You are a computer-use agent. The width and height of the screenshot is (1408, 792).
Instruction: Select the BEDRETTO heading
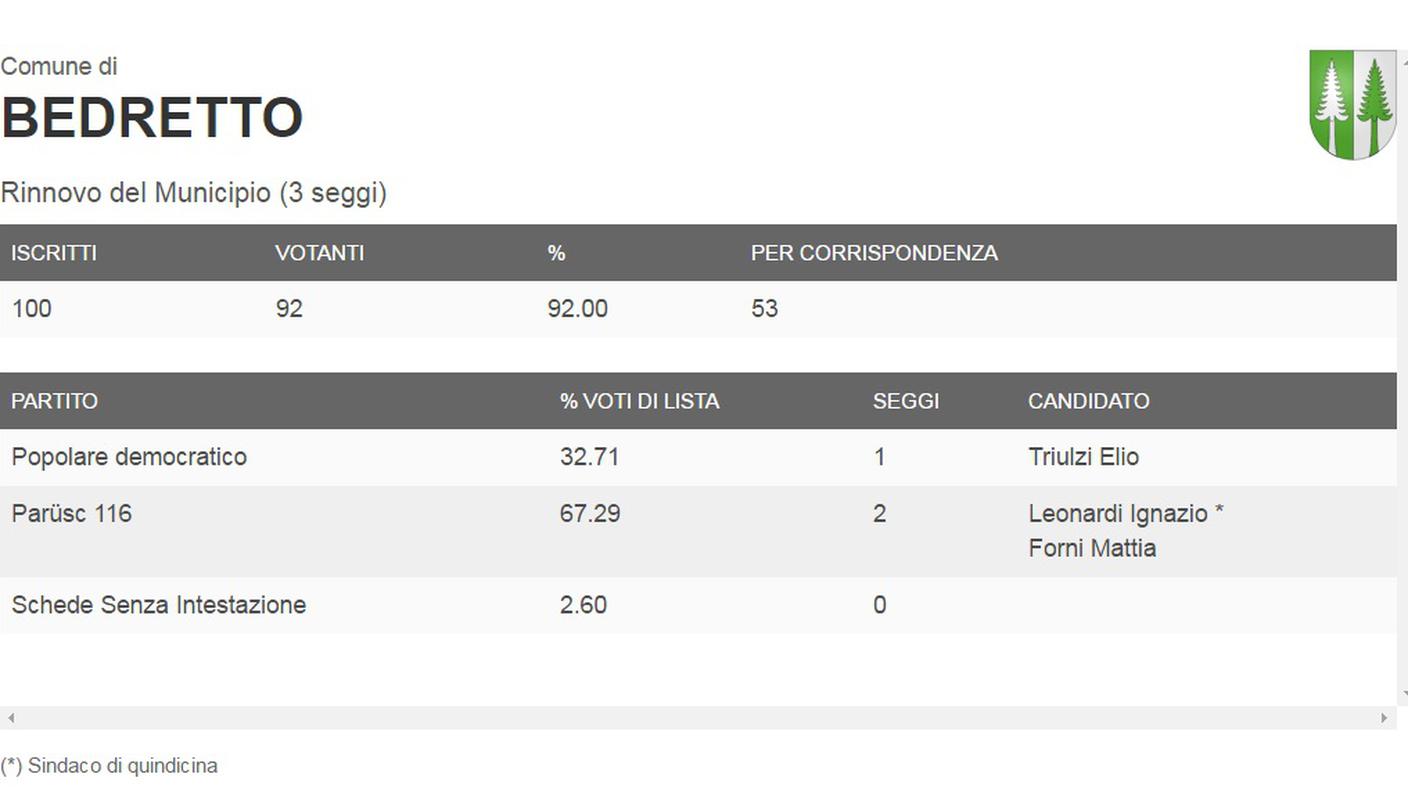[152, 118]
